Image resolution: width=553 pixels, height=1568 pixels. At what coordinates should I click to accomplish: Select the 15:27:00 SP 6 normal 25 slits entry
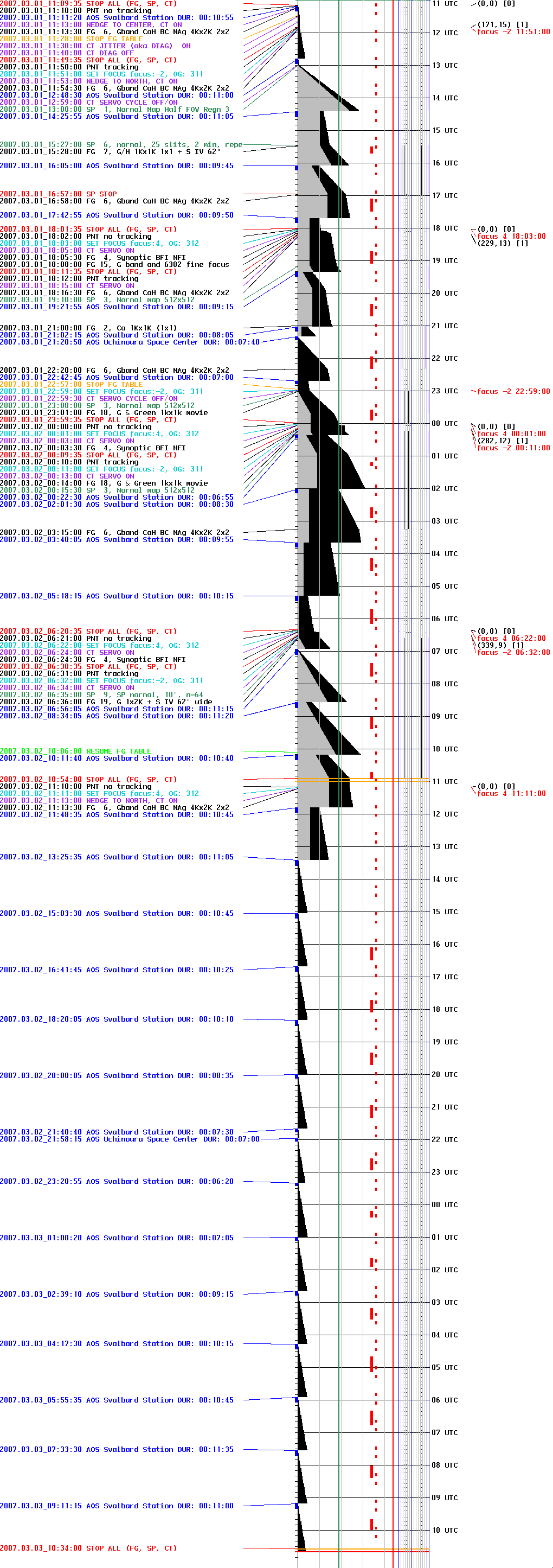pos(121,145)
